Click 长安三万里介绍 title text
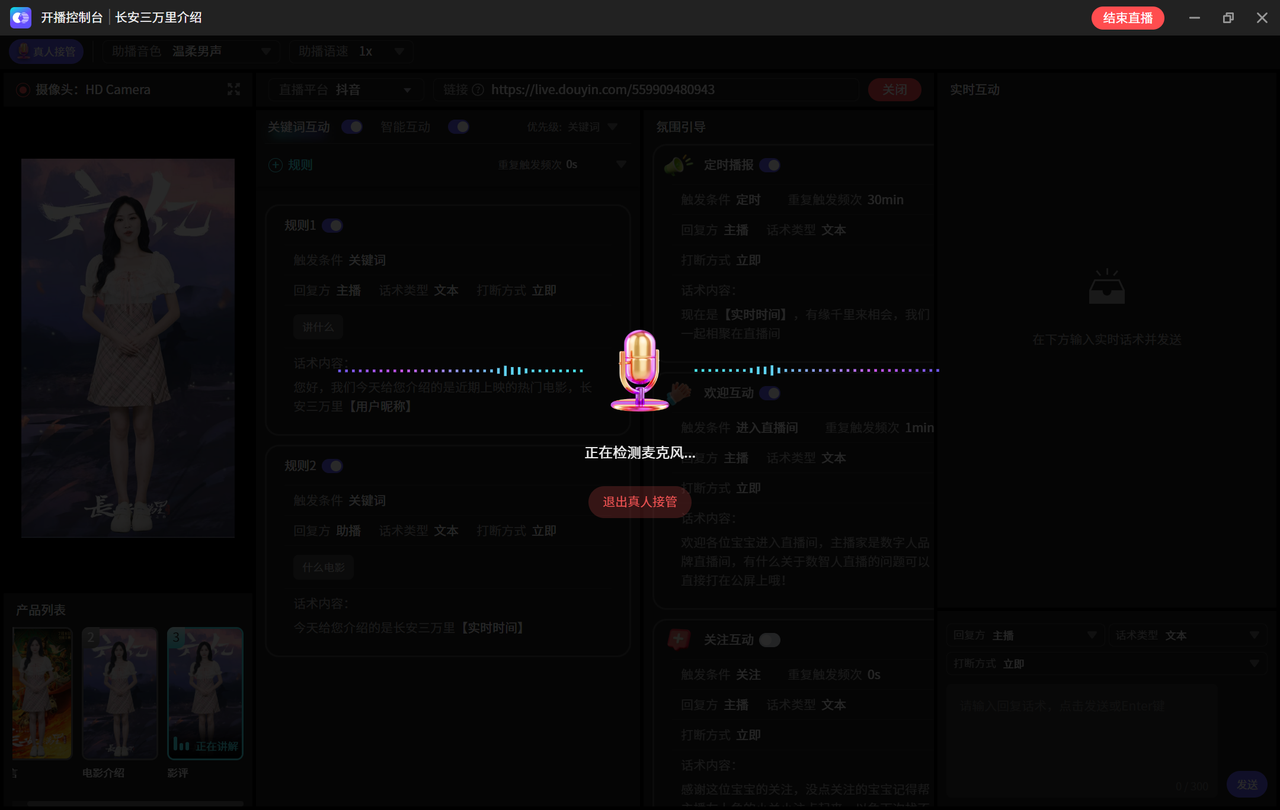Viewport: 1280px width, 810px height. [x=158, y=18]
